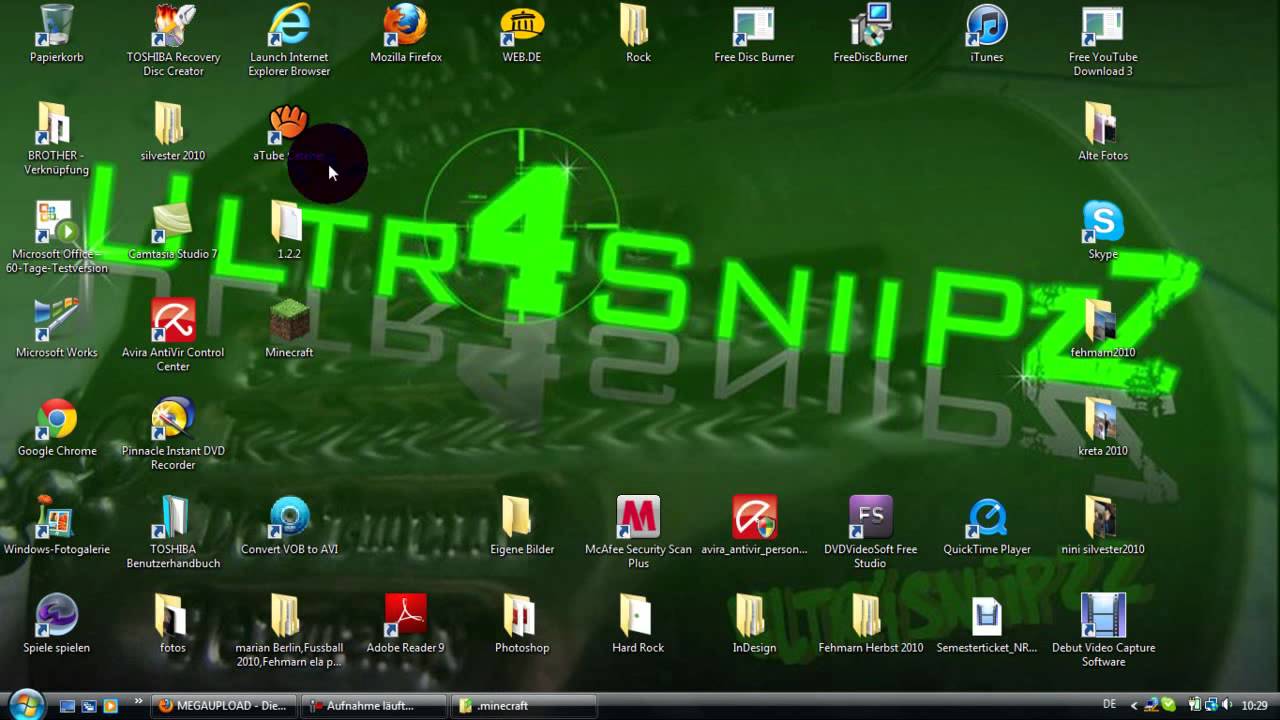1280x720 pixels.
Task: Show hidden system tray icons arrow
Action: [1135, 706]
